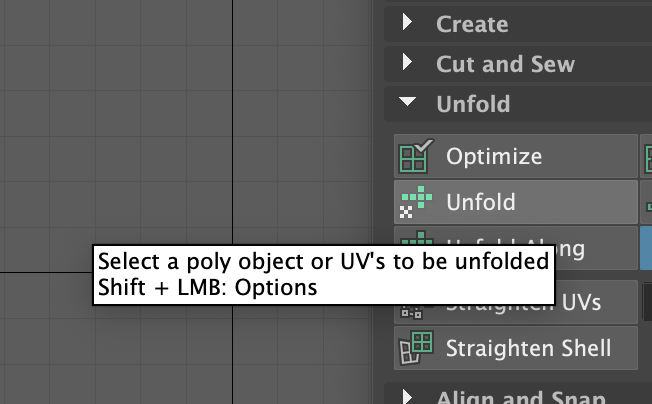
Task: Click the dark field right of Straighten UVs
Action: [x=647, y=302]
